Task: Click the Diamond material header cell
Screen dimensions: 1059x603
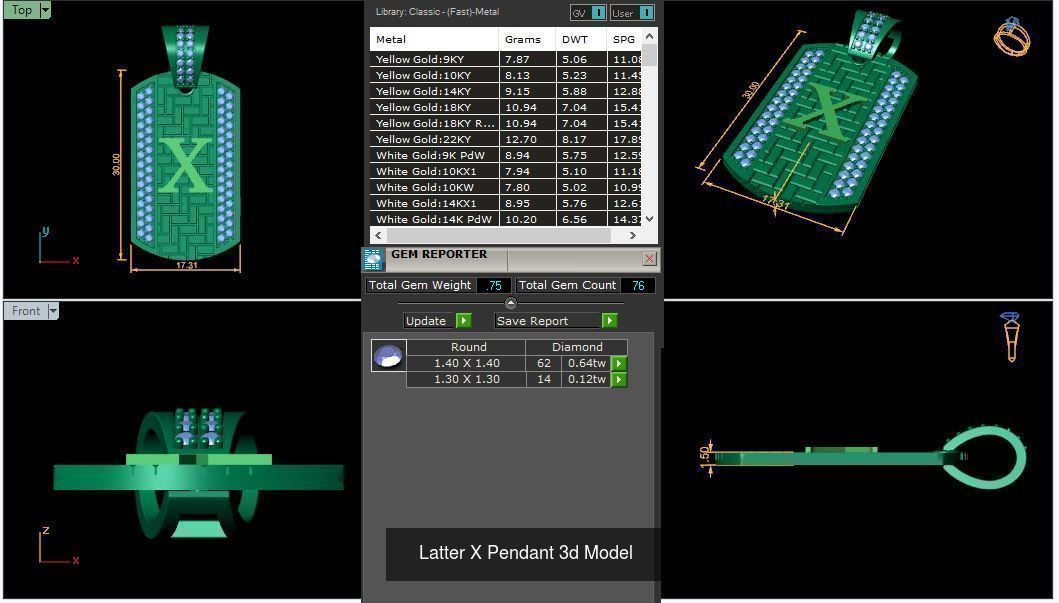Action: [x=577, y=347]
